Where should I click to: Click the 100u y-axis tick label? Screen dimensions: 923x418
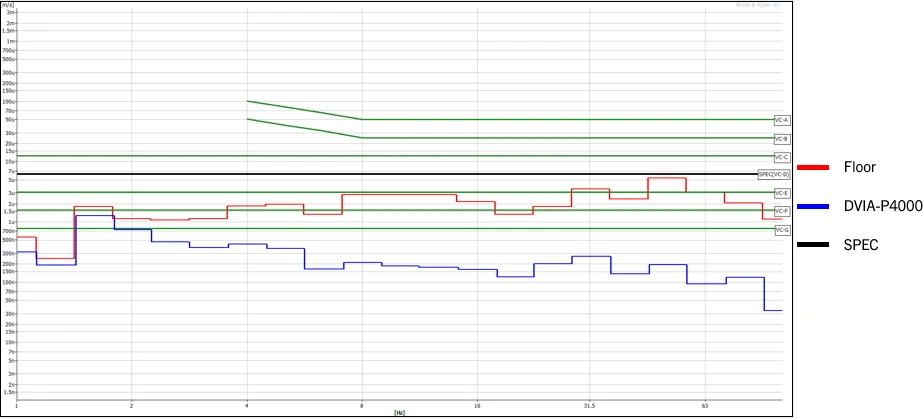pyautogui.click(x=9, y=102)
